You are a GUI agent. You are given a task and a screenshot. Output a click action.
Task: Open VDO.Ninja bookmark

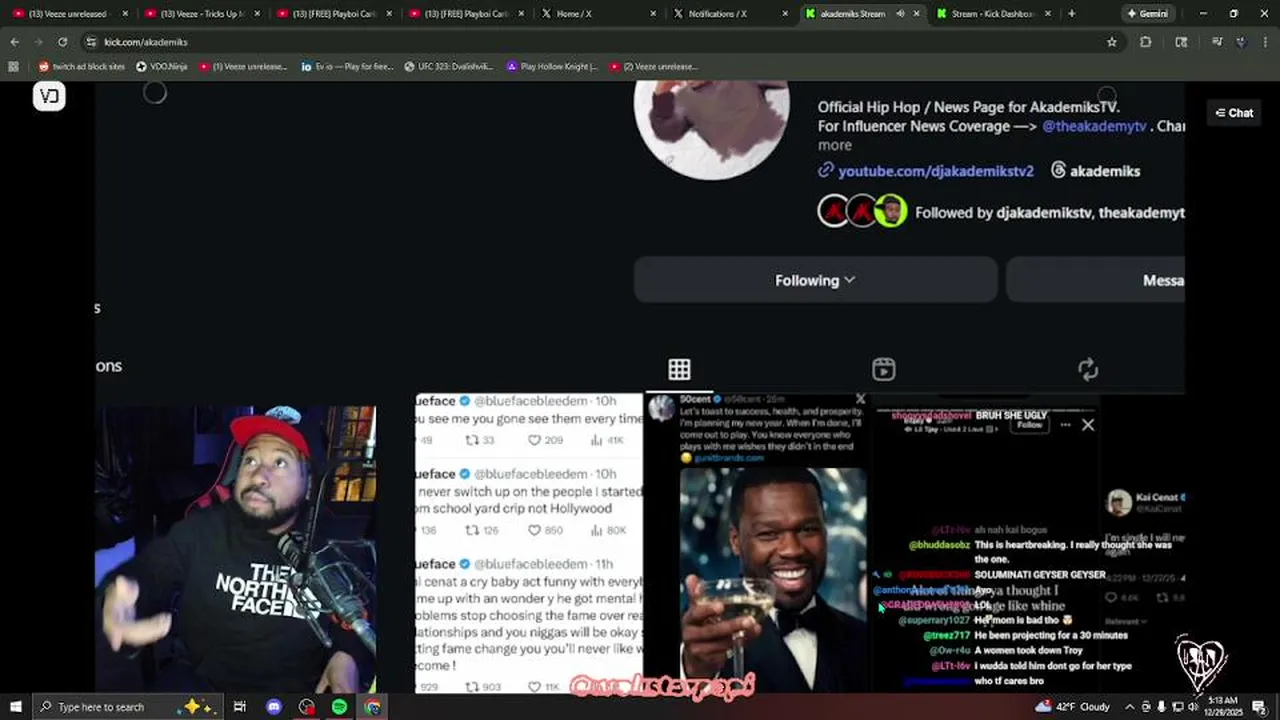161,66
